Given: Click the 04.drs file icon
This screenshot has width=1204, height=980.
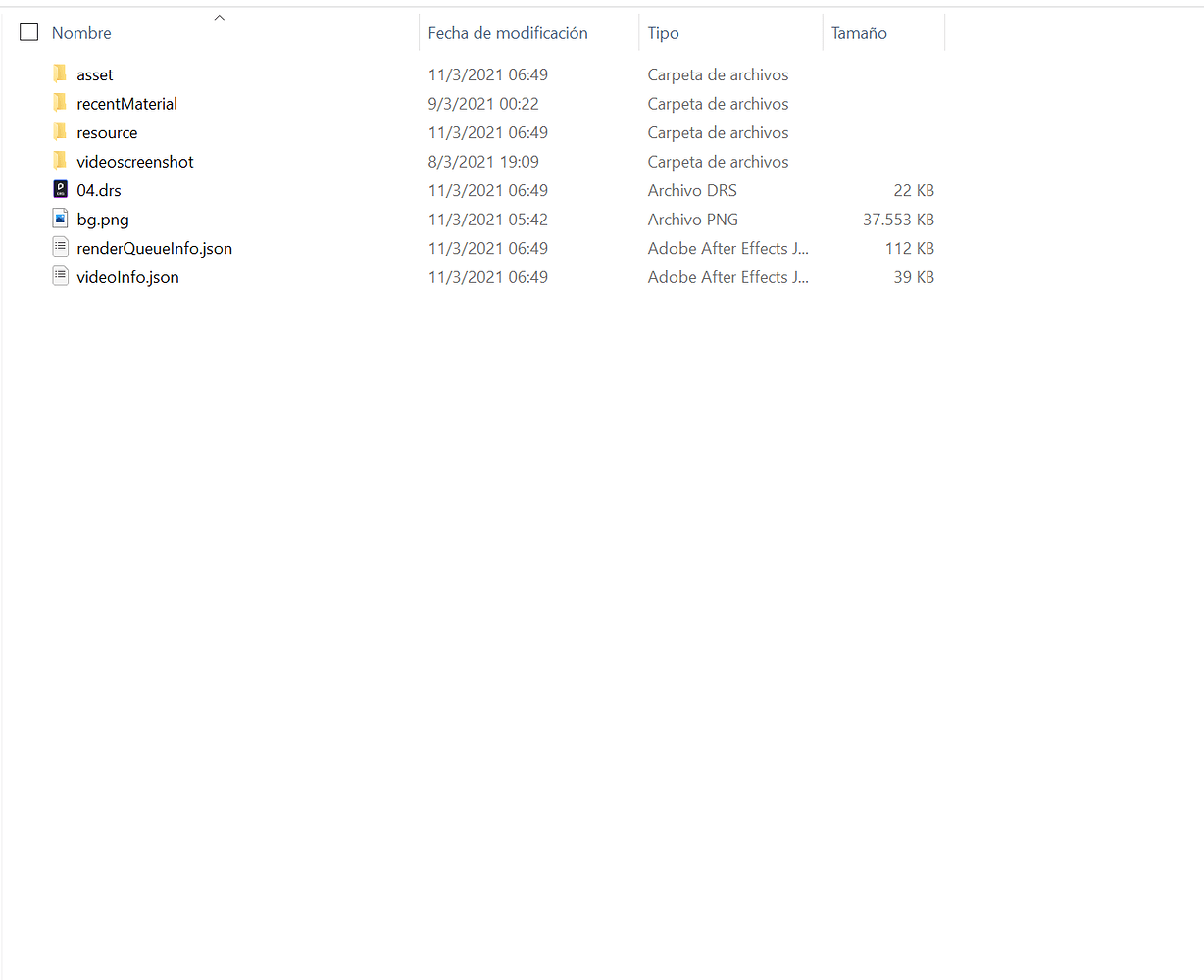Looking at the screenshot, I should (60, 190).
